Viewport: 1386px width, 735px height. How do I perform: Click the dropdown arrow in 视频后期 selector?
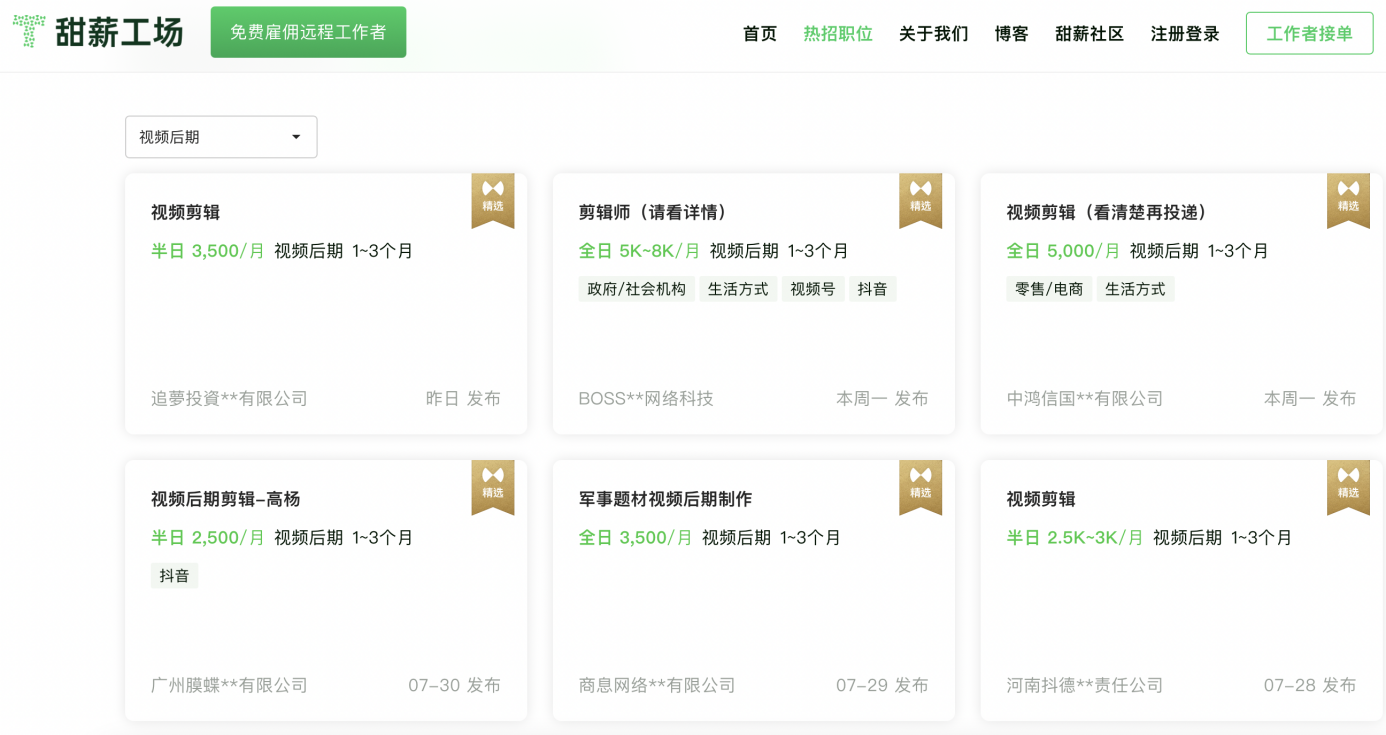296,137
